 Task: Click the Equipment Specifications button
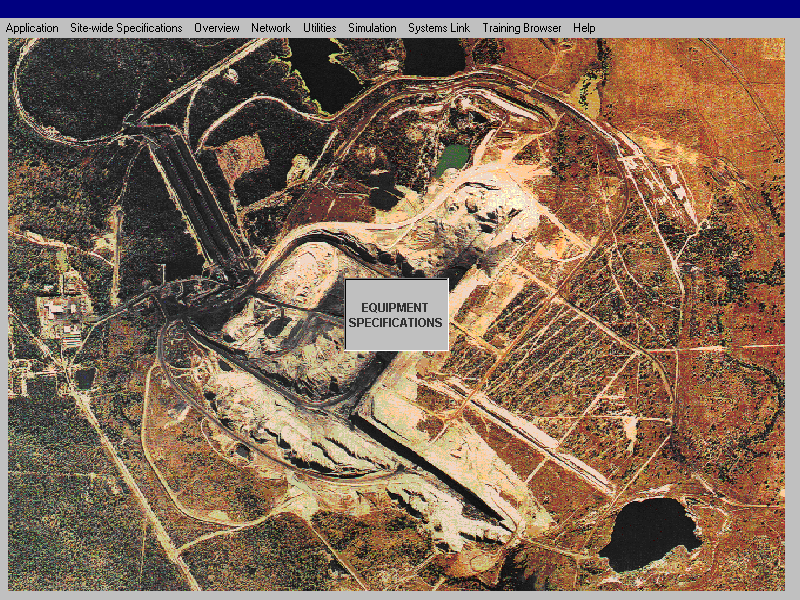click(396, 315)
